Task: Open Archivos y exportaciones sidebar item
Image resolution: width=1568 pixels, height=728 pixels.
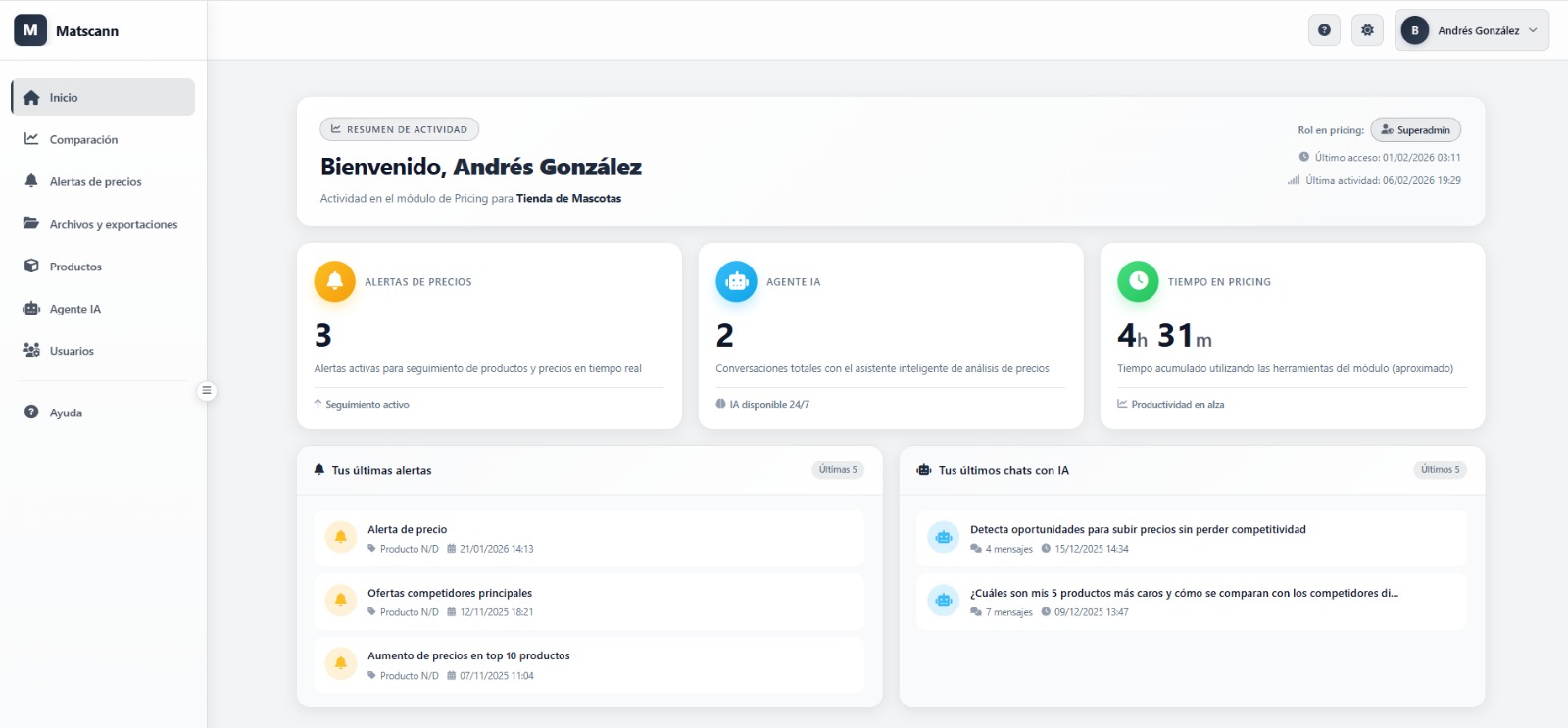Action: click(x=103, y=224)
